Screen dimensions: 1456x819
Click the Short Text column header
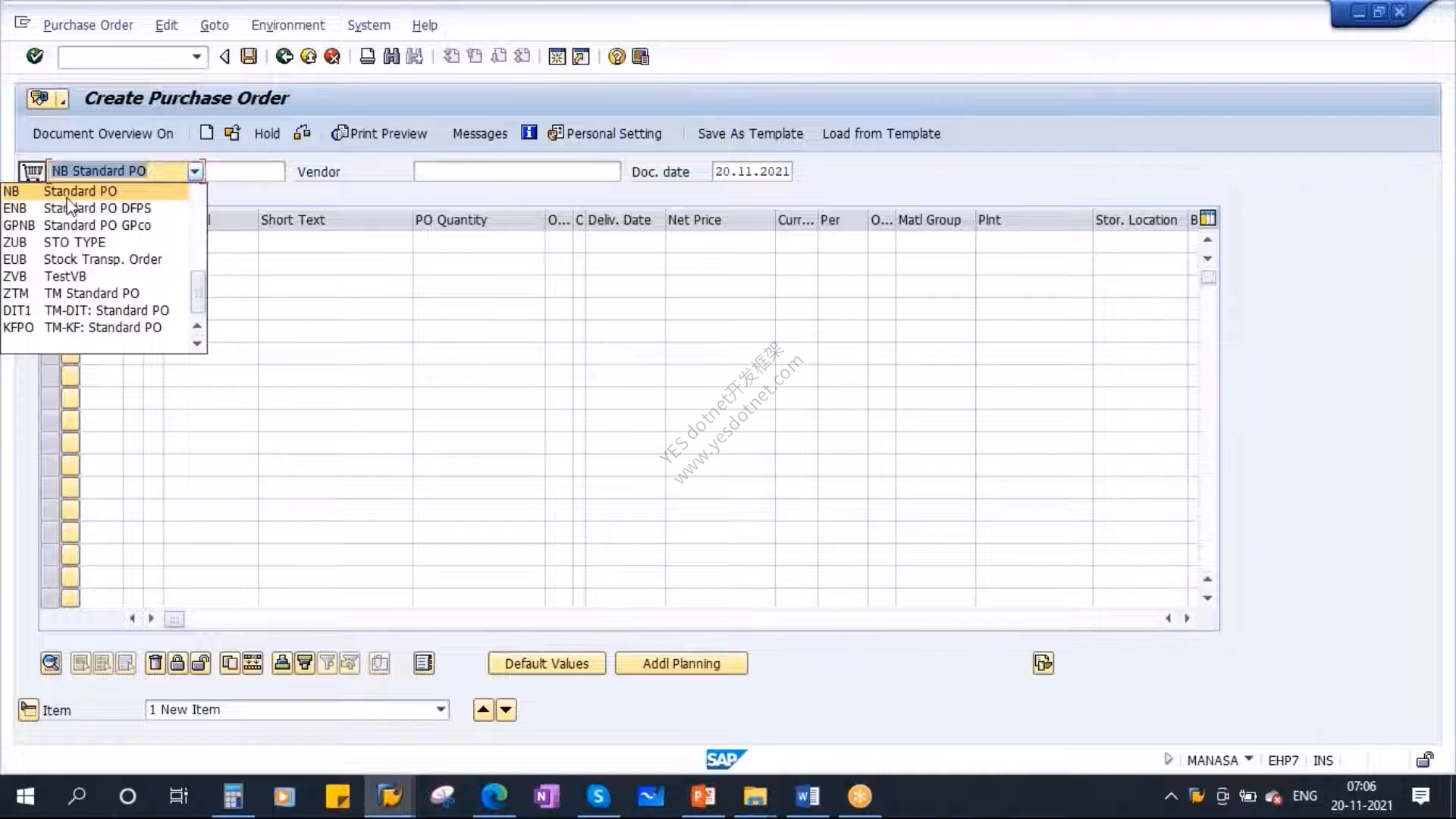pos(334,220)
